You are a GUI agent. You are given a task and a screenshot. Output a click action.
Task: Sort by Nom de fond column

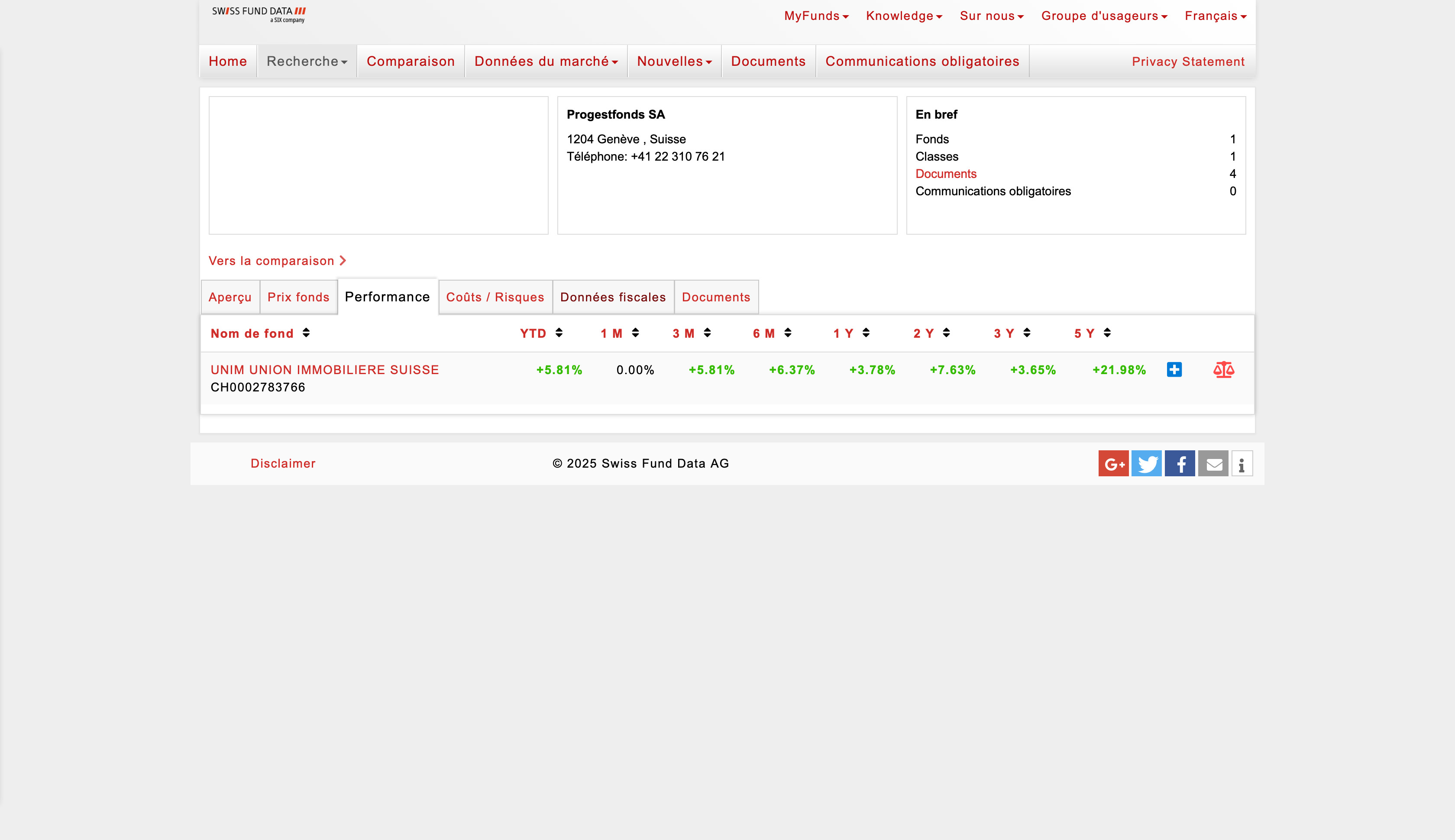point(260,333)
